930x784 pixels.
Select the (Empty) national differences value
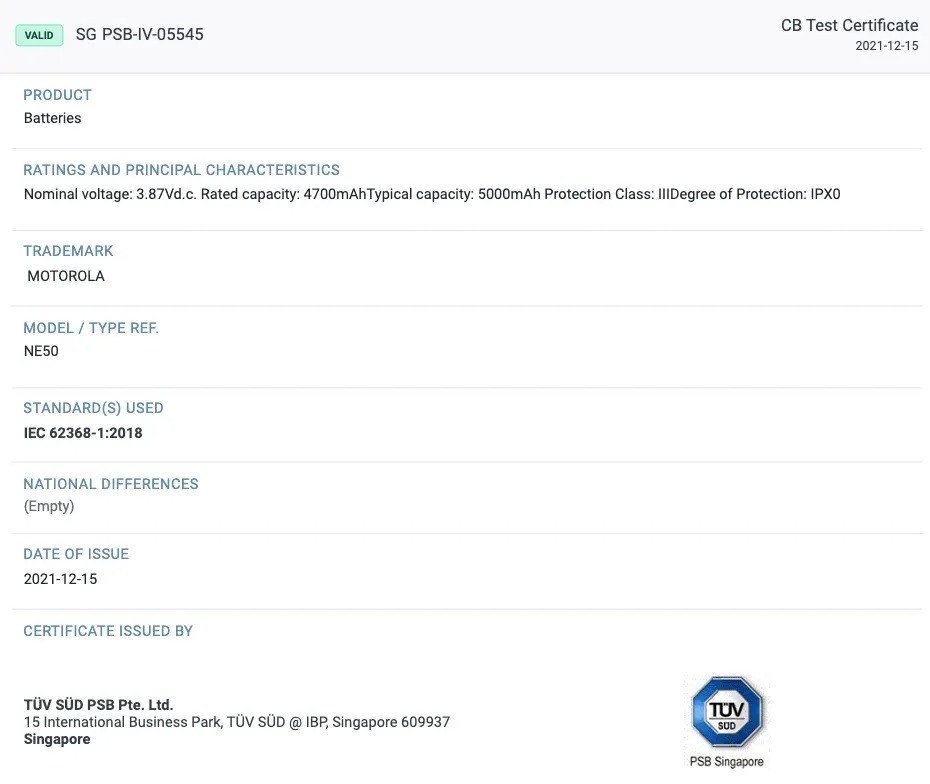(x=49, y=506)
